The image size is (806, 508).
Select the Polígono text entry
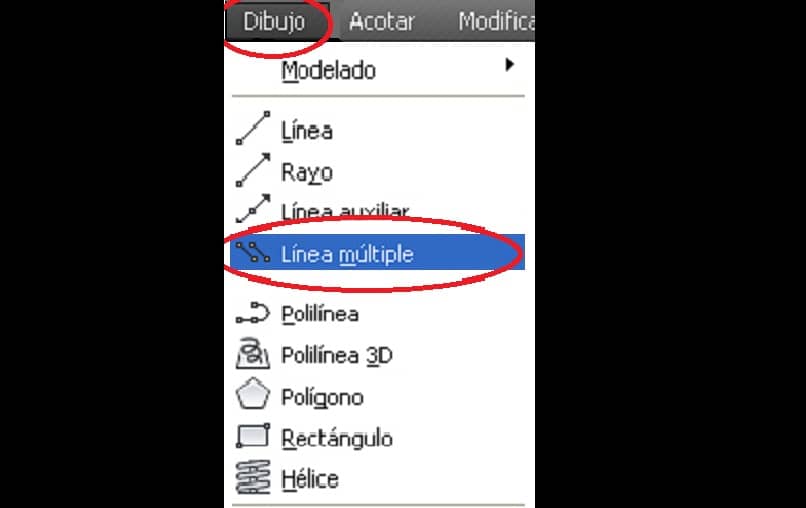click(x=322, y=397)
